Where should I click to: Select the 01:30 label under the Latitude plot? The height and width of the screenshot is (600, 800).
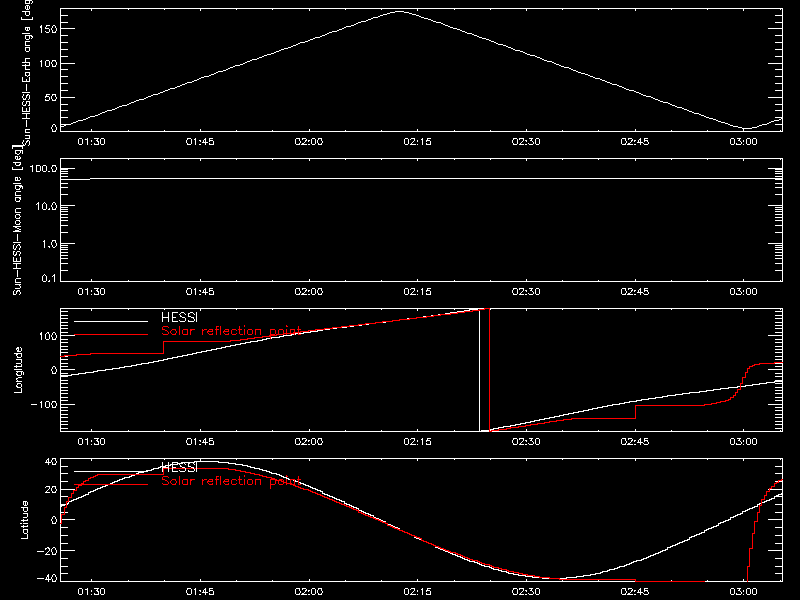click(x=91, y=591)
